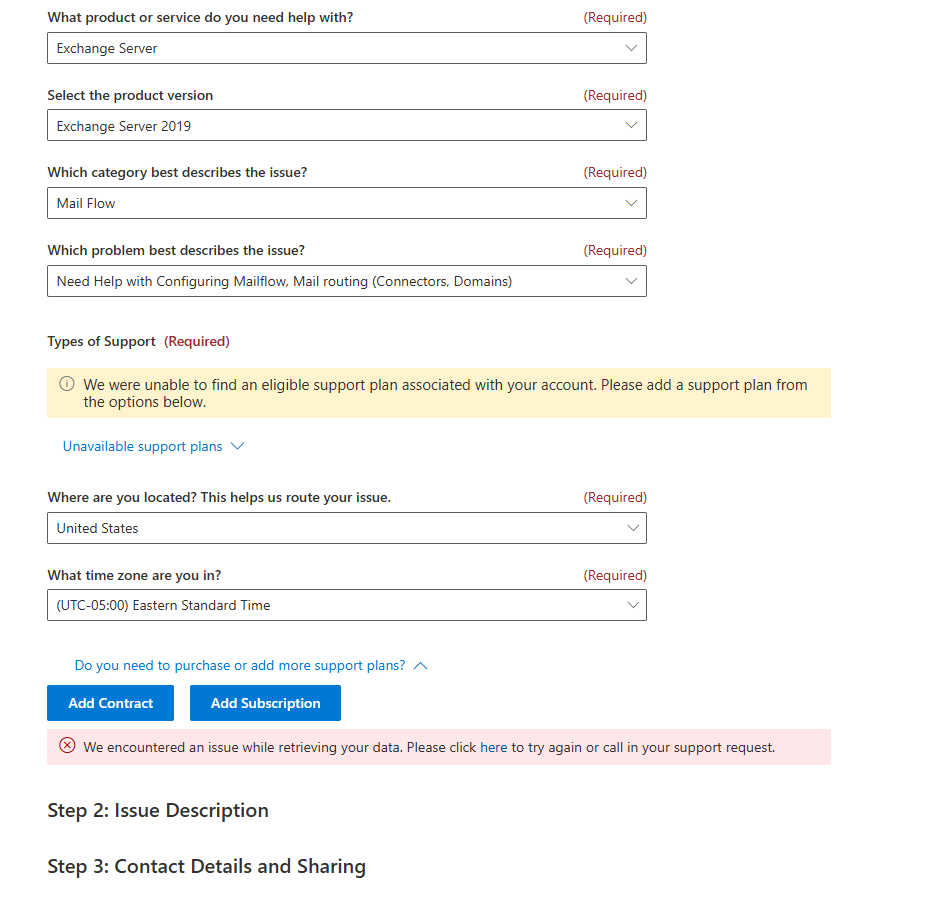Open the product version dropdown

pos(347,125)
